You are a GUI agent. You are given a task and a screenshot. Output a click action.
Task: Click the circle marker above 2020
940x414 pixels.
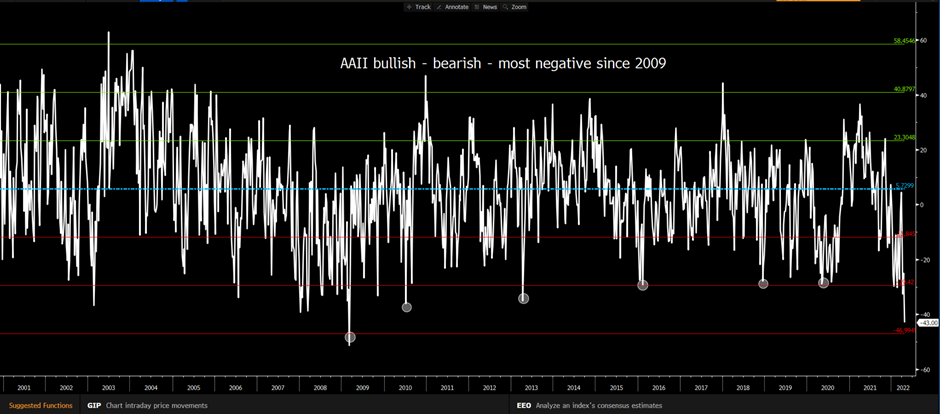click(824, 283)
